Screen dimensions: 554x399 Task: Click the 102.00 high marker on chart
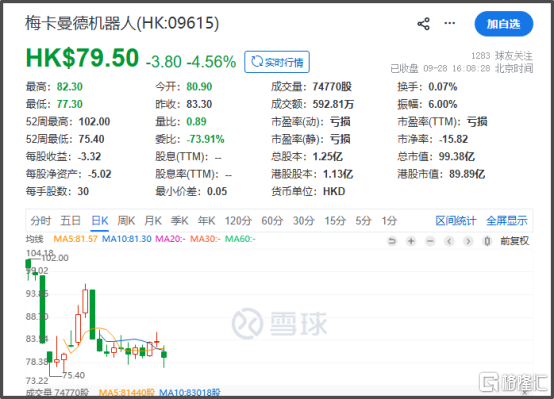click(x=55, y=258)
